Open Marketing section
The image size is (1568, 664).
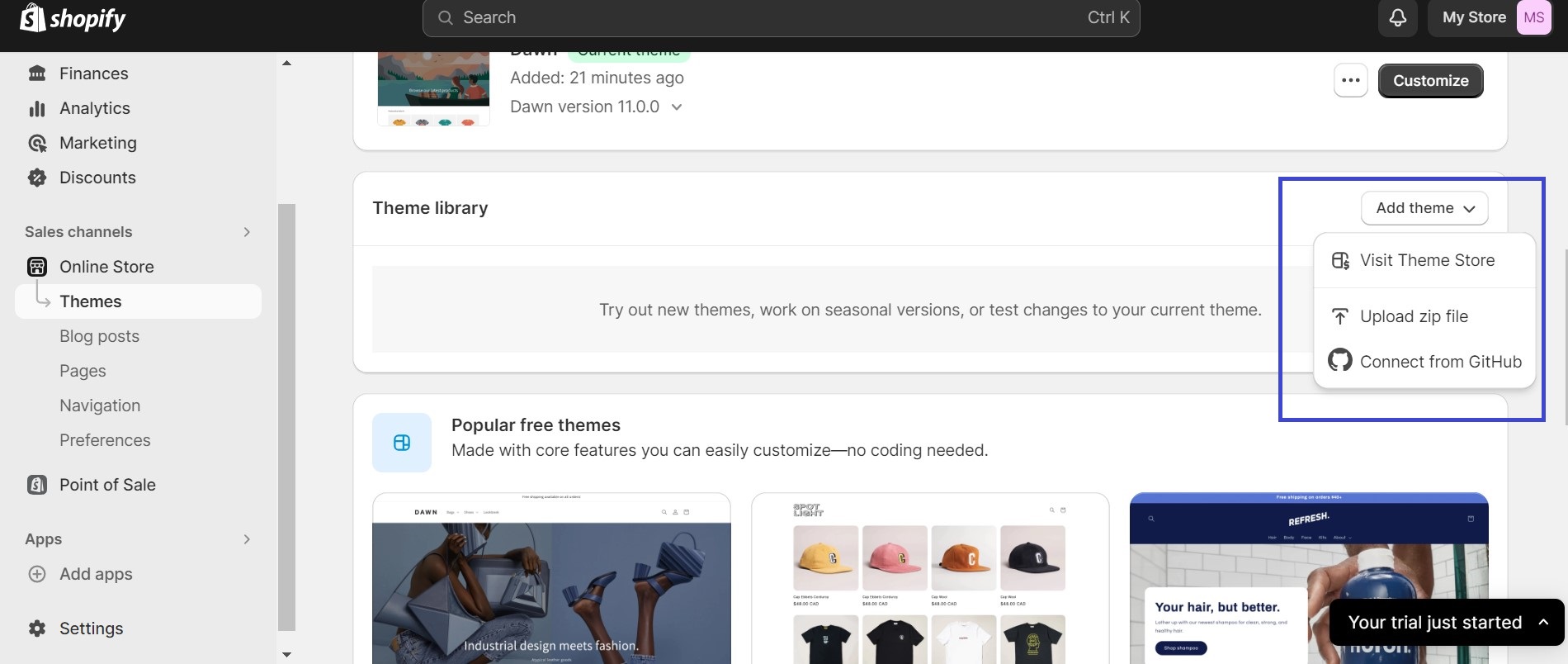coord(97,143)
